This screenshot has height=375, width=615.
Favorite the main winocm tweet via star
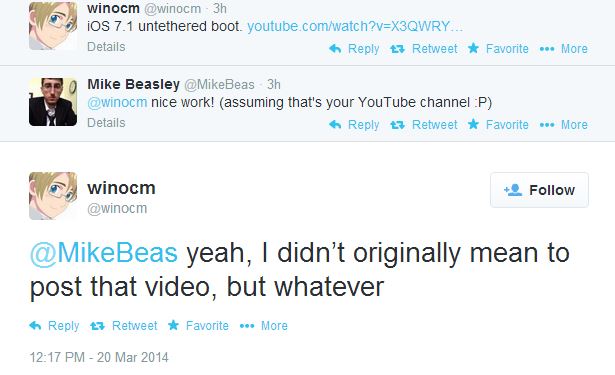pos(173,325)
